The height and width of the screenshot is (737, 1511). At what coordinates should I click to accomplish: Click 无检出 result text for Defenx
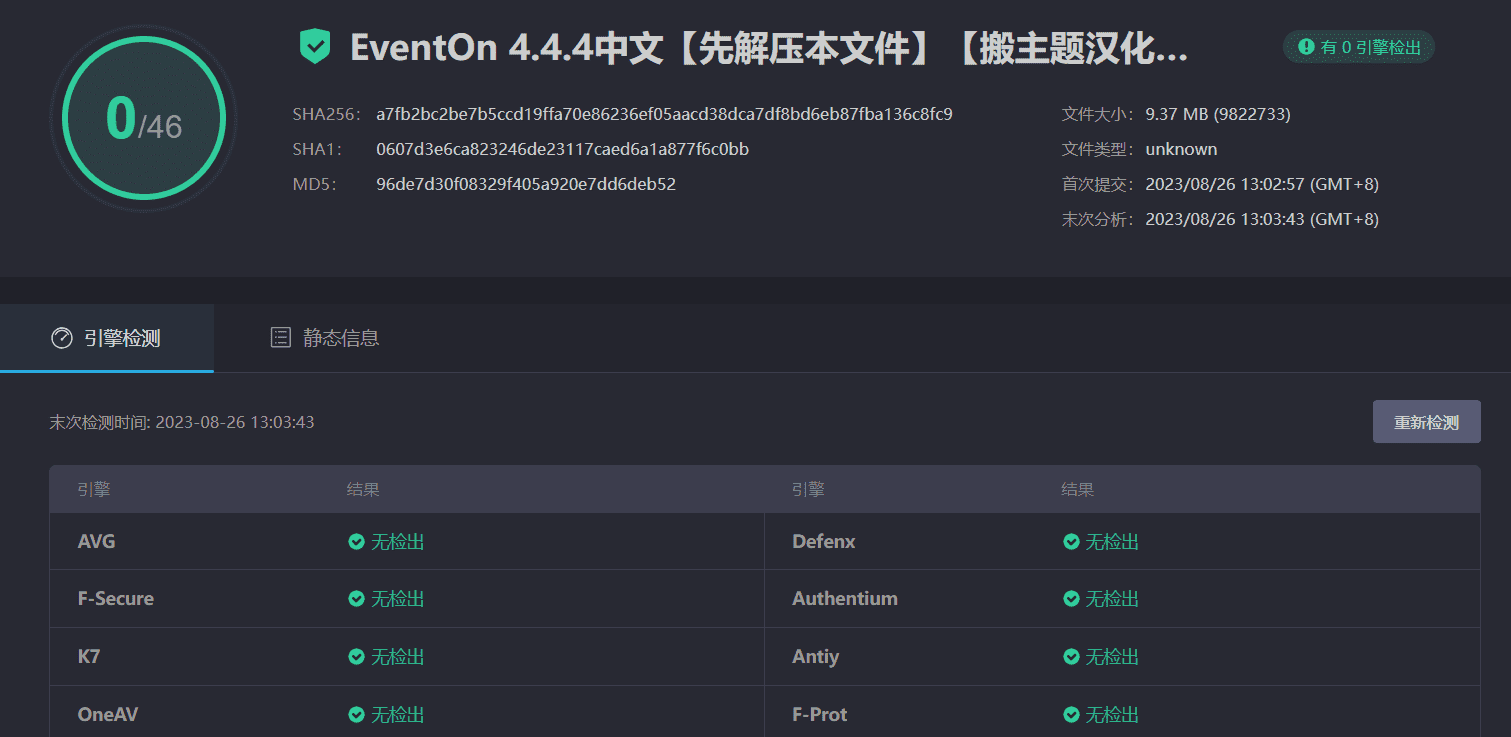(x=1113, y=542)
